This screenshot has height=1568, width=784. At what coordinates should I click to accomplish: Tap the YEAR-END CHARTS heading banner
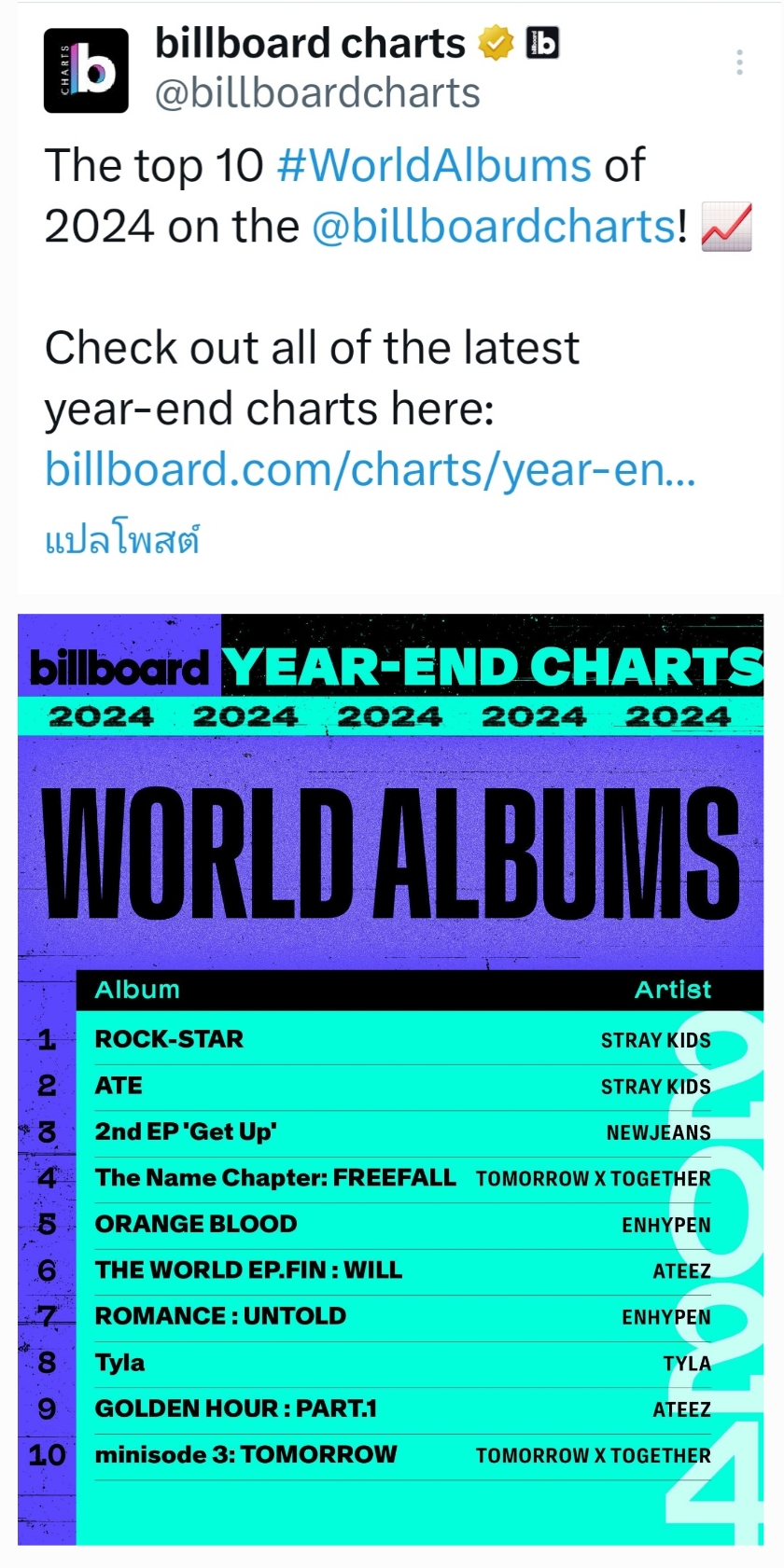[x=493, y=667]
